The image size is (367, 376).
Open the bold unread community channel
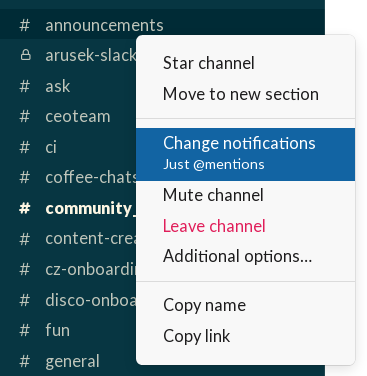(x=91, y=208)
